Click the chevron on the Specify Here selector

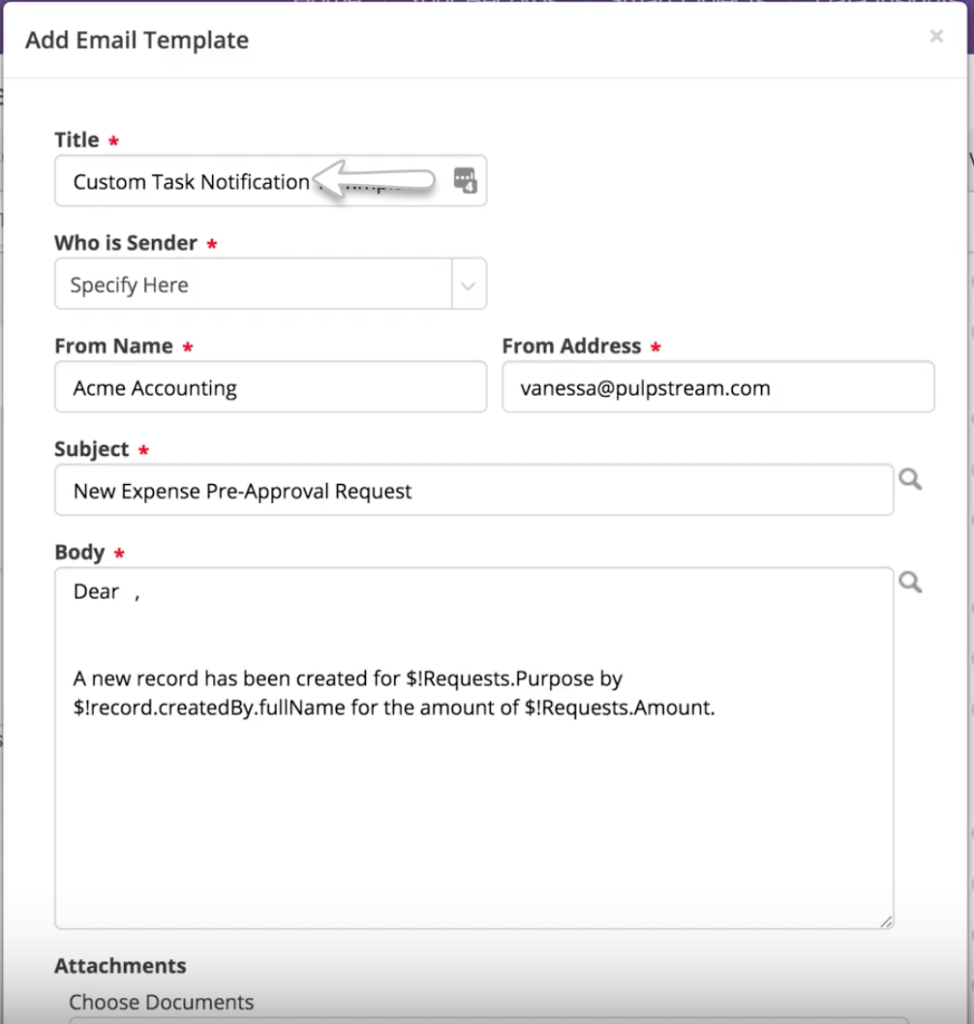tap(467, 284)
